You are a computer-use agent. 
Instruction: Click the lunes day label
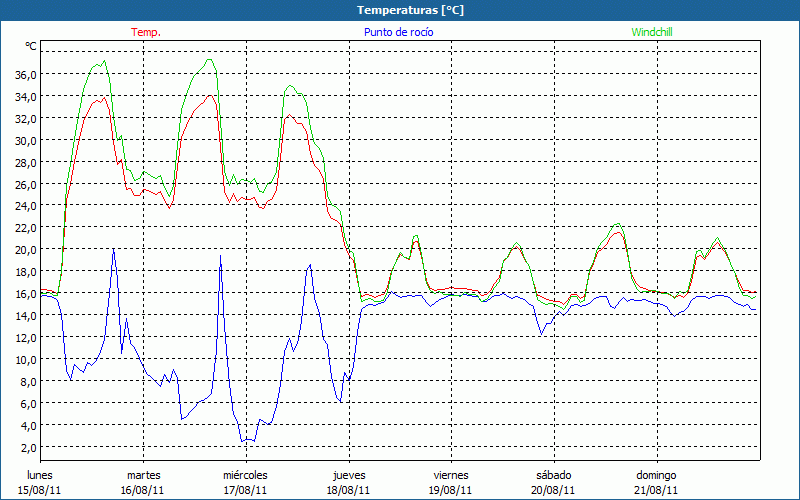tap(41, 475)
